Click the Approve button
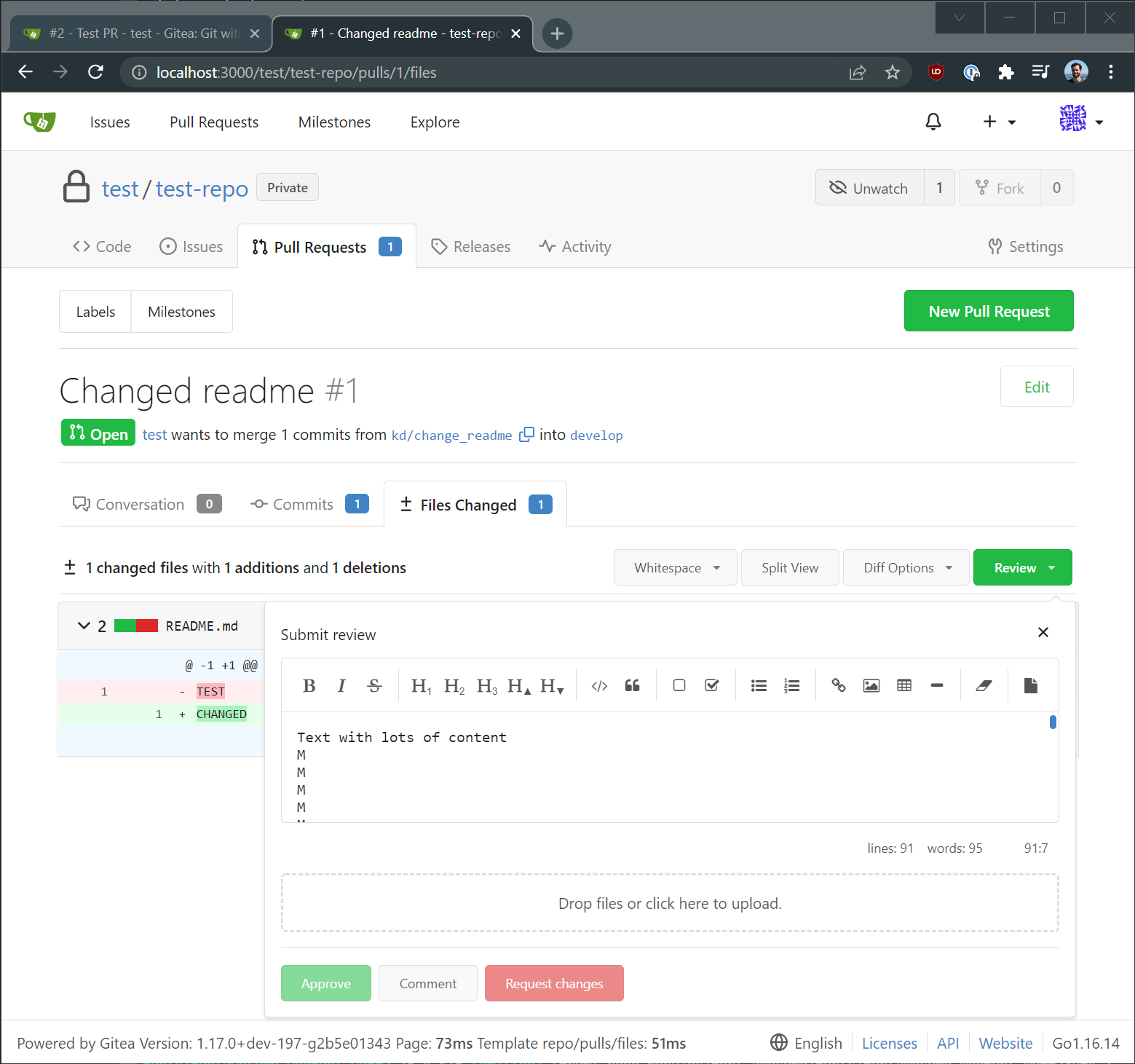 click(326, 983)
